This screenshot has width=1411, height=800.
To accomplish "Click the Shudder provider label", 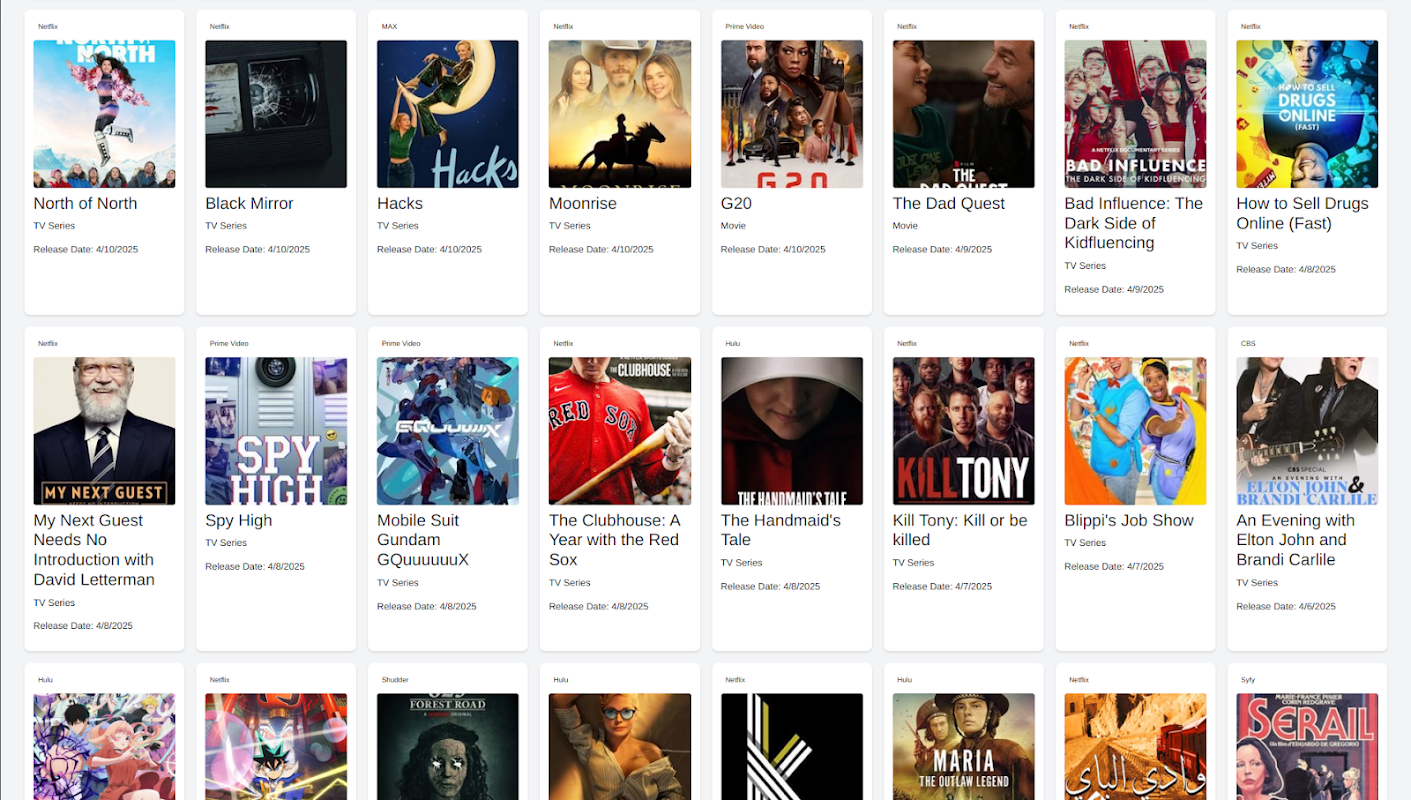I will (x=395, y=680).
